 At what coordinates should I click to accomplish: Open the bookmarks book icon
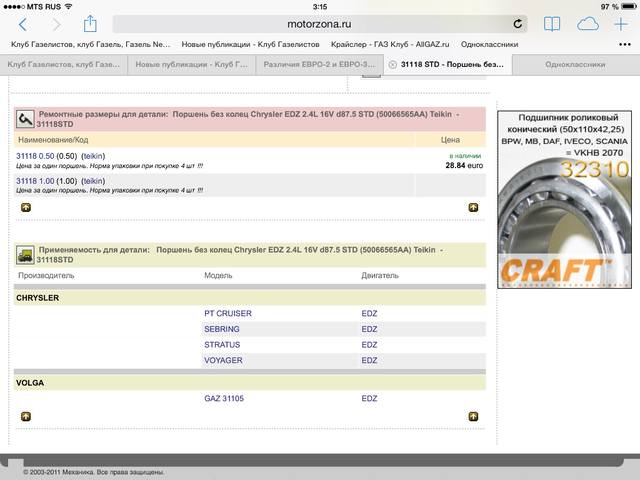[x=552, y=24]
